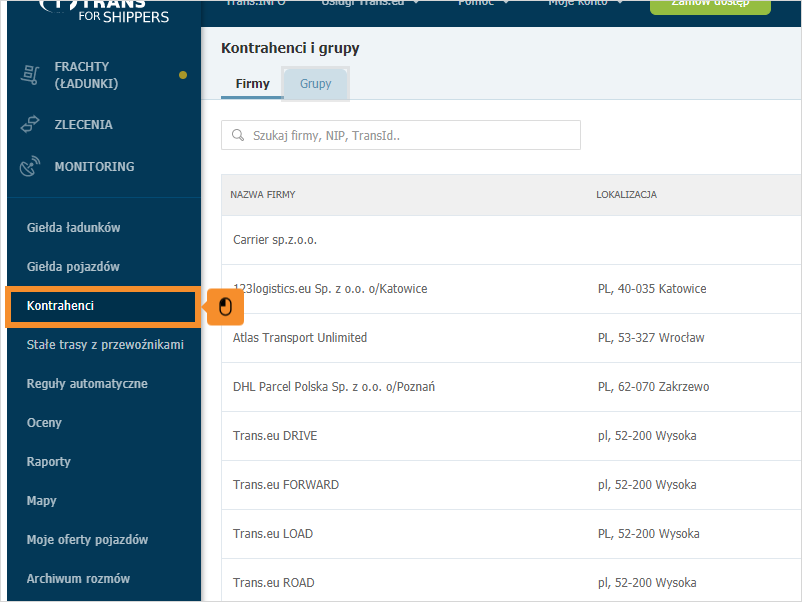Open Giełda ładunków in sidebar

coord(73,228)
